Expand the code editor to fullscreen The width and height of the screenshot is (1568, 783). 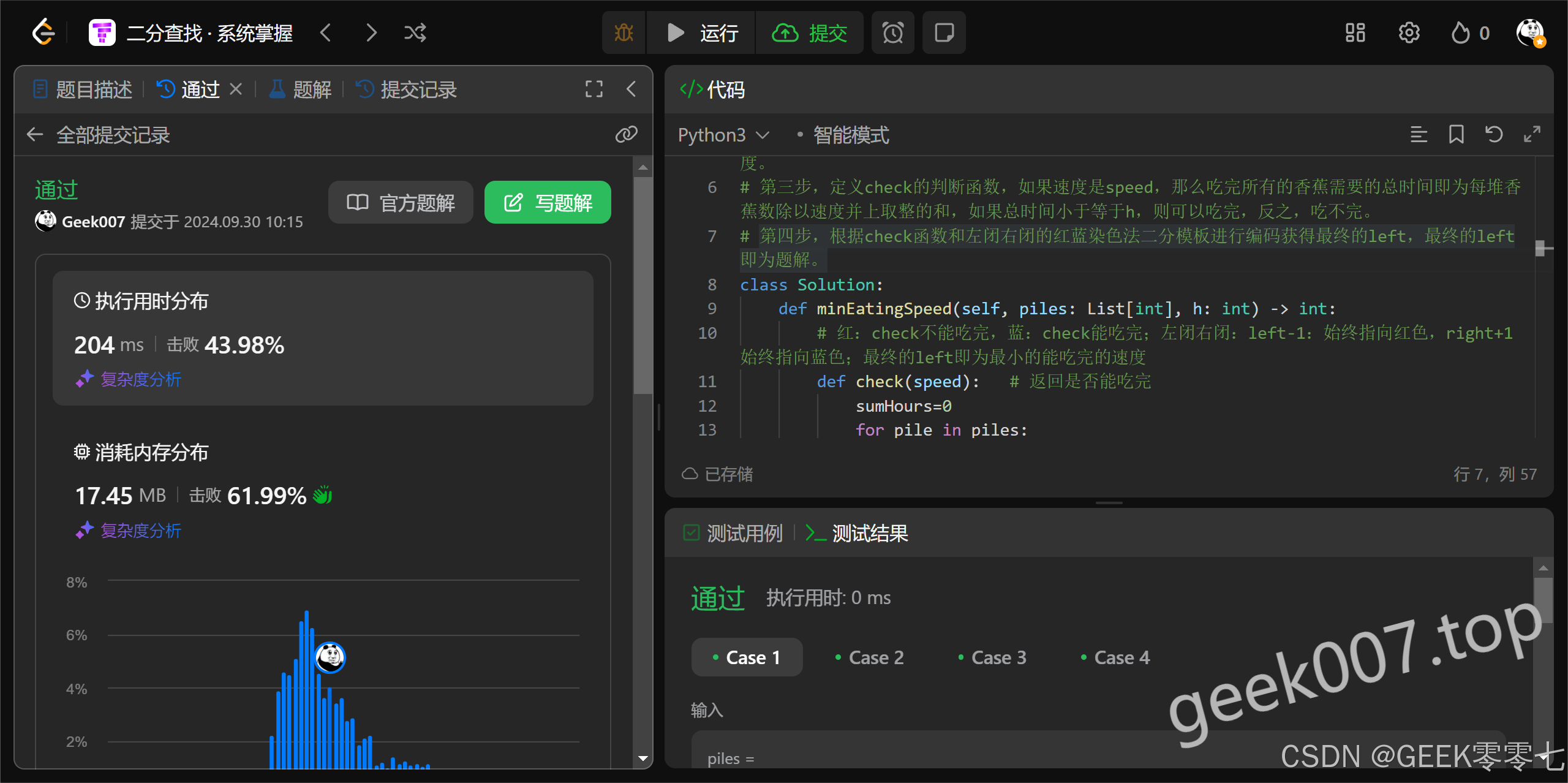[x=1532, y=134]
